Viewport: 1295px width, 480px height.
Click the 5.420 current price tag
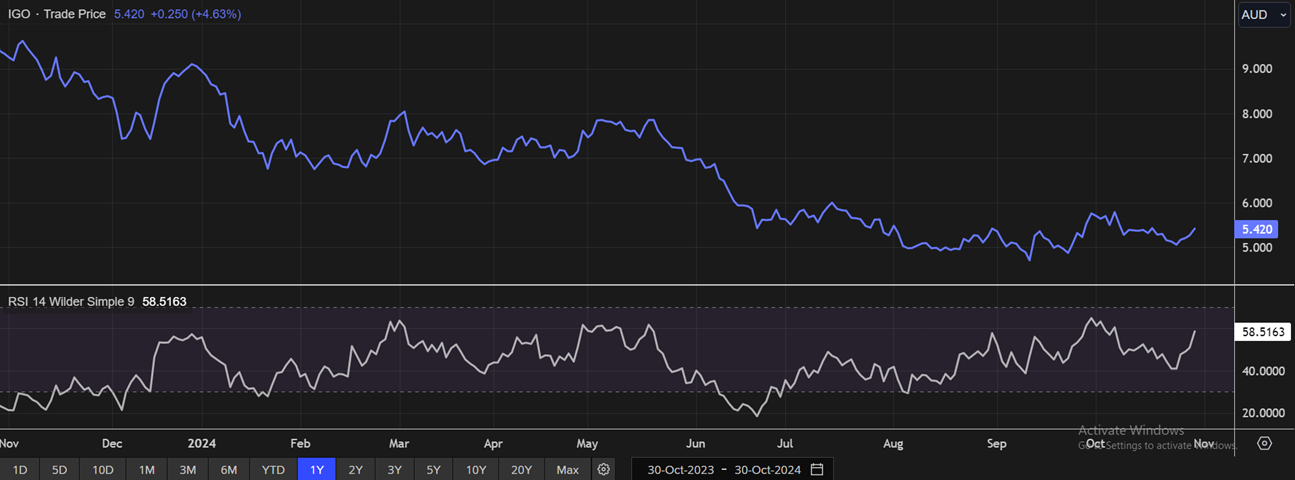point(1257,229)
